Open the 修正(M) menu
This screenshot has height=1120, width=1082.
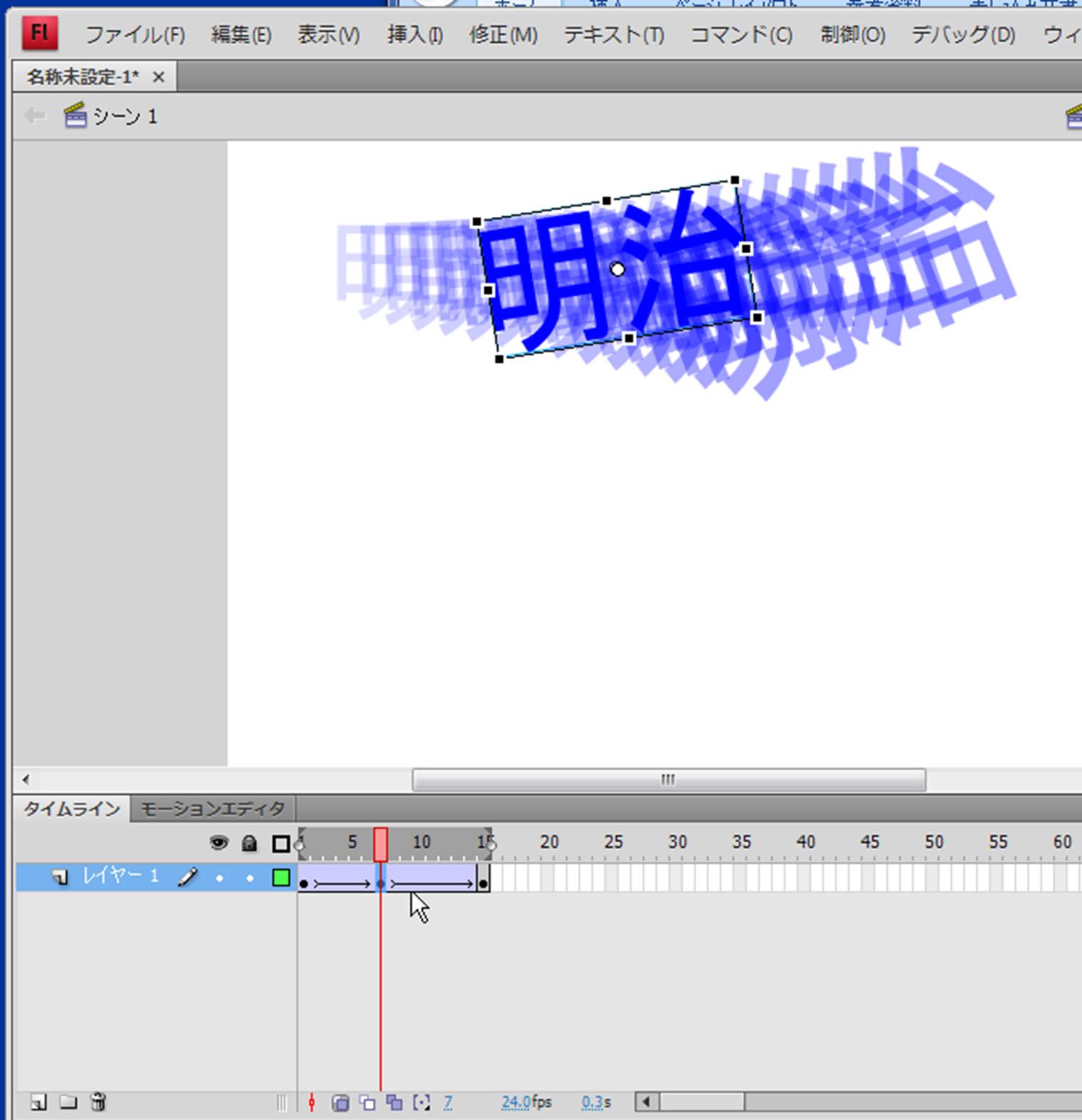click(x=503, y=35)
